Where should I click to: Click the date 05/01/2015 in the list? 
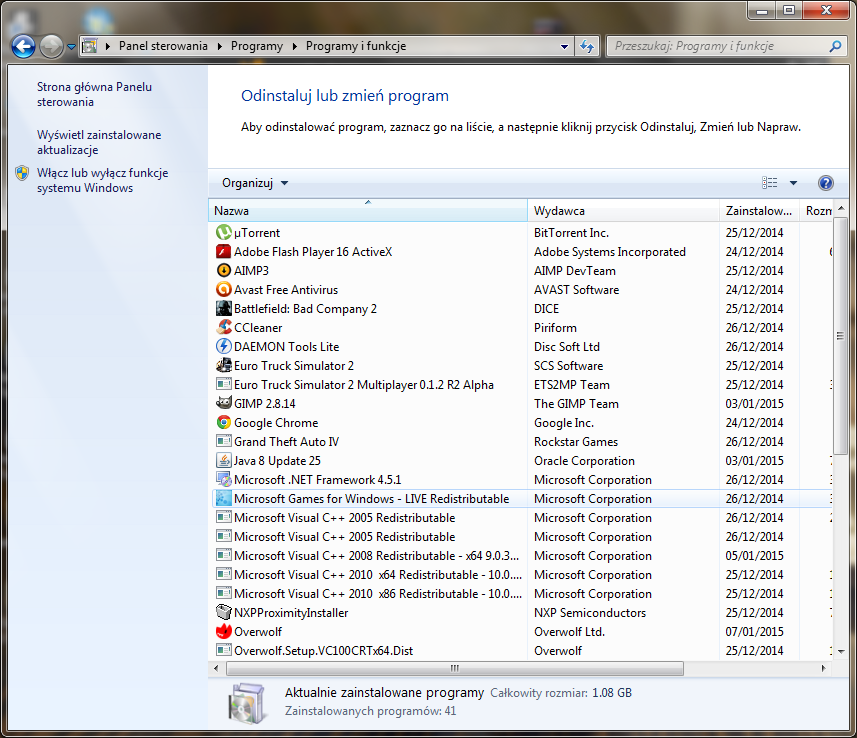[x=754, y=555]
